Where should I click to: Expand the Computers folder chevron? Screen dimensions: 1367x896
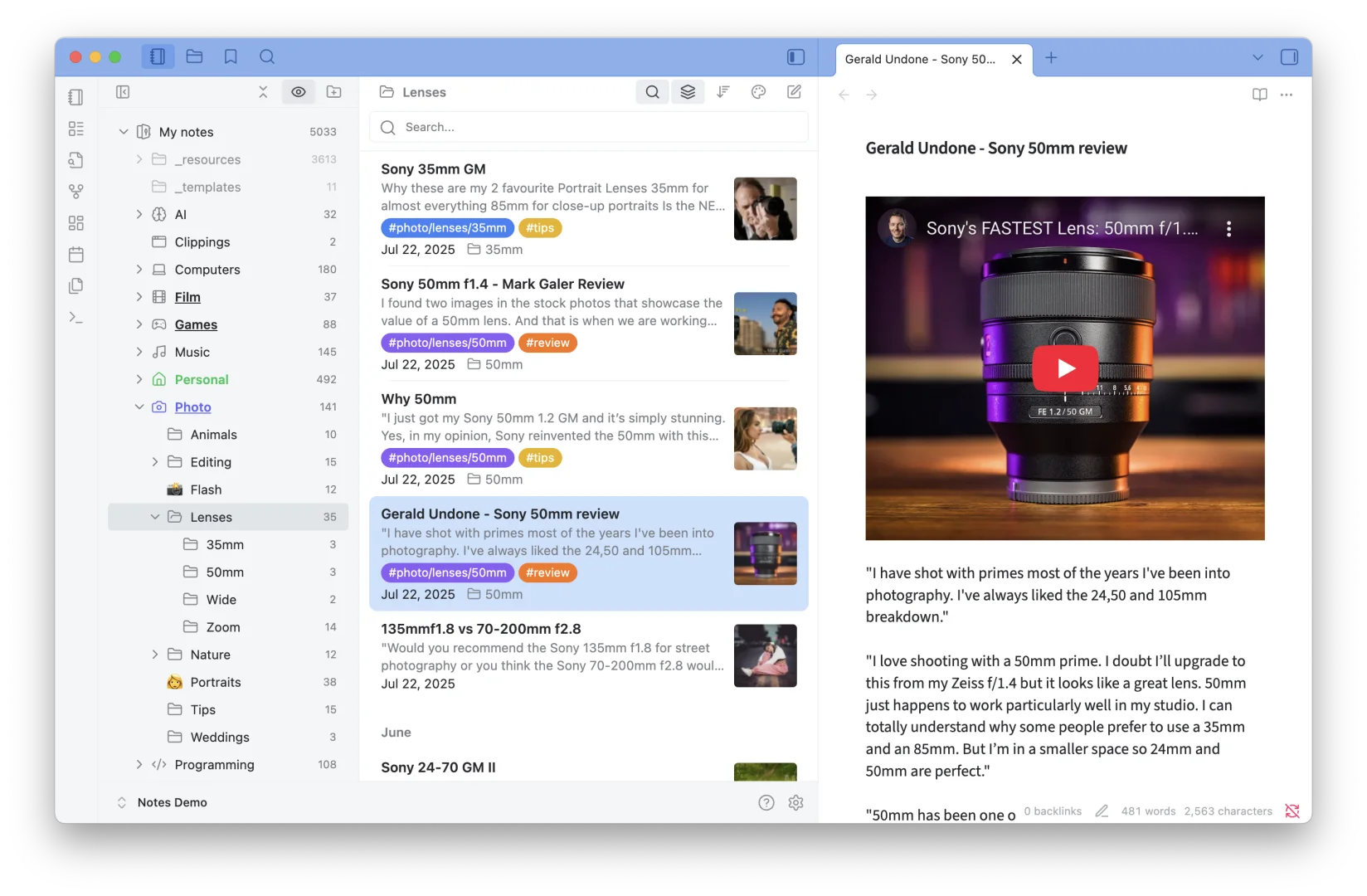click(139, 270)
